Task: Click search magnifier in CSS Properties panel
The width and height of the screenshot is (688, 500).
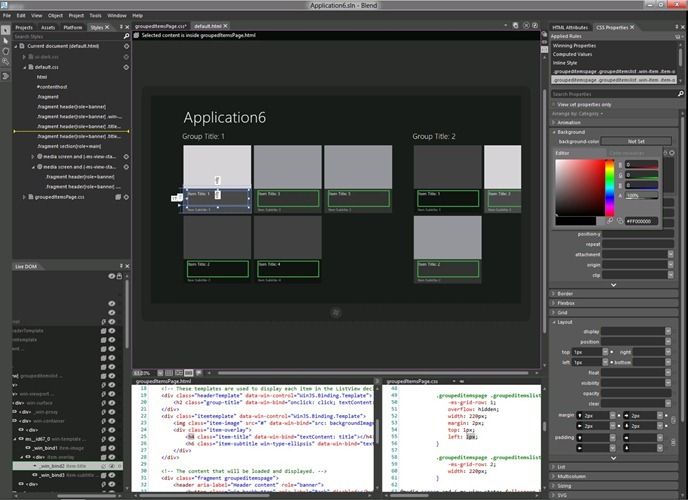Action: click(x=680, y=94)
